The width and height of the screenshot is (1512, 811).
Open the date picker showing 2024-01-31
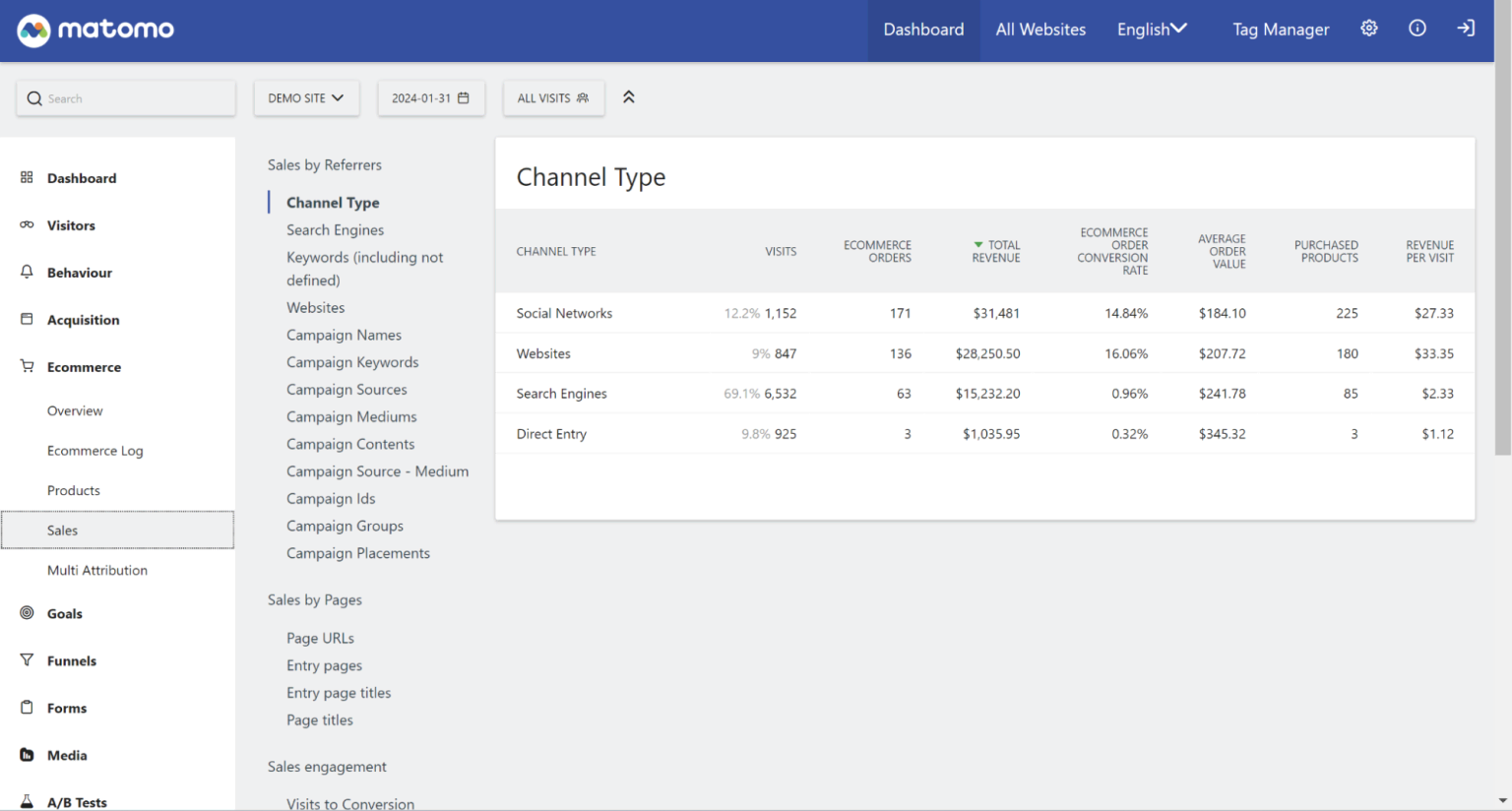point(431,97)
